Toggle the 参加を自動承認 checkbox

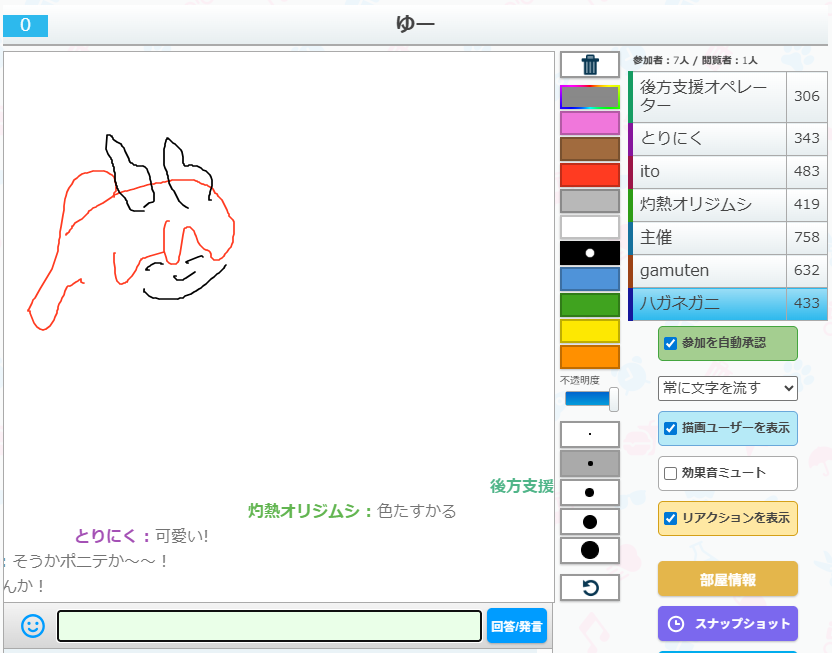(671, 343)
